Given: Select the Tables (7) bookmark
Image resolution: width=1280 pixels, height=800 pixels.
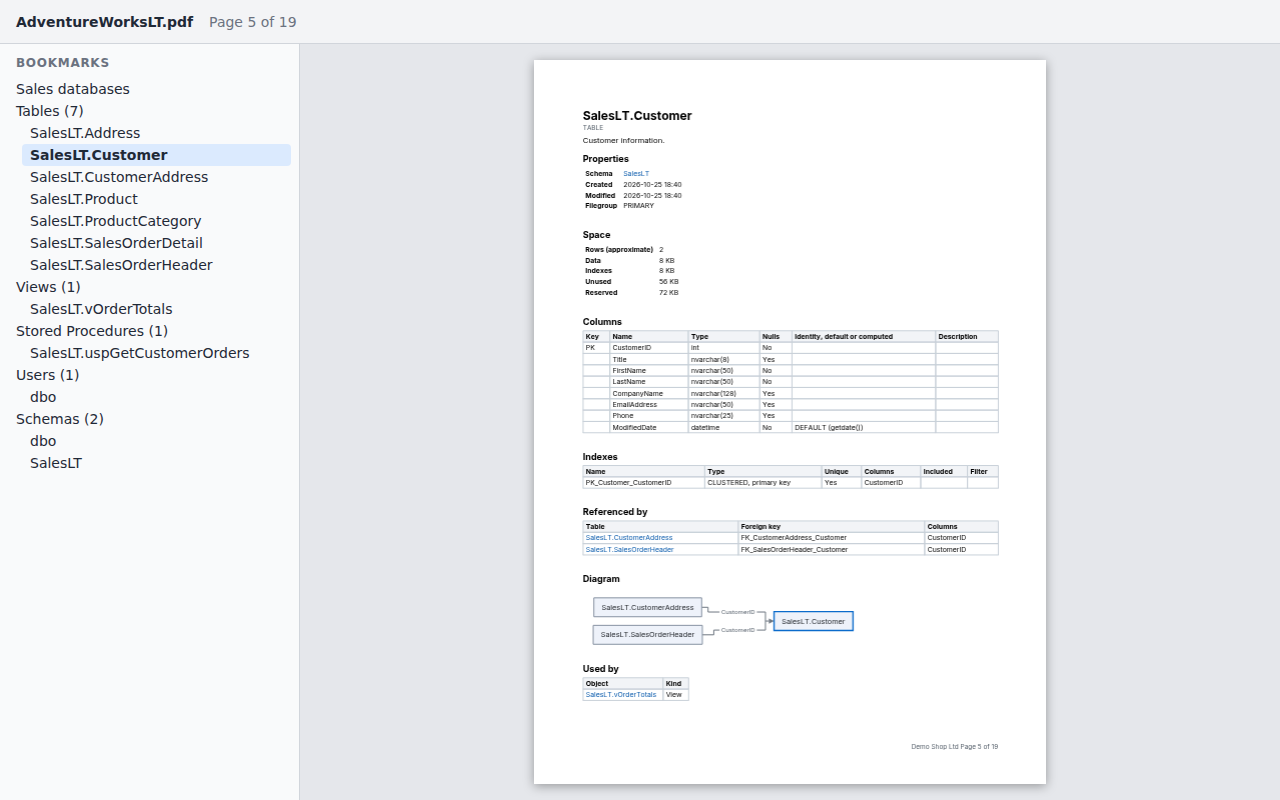Looking at the screenshot, I should [x=50, y=111].
